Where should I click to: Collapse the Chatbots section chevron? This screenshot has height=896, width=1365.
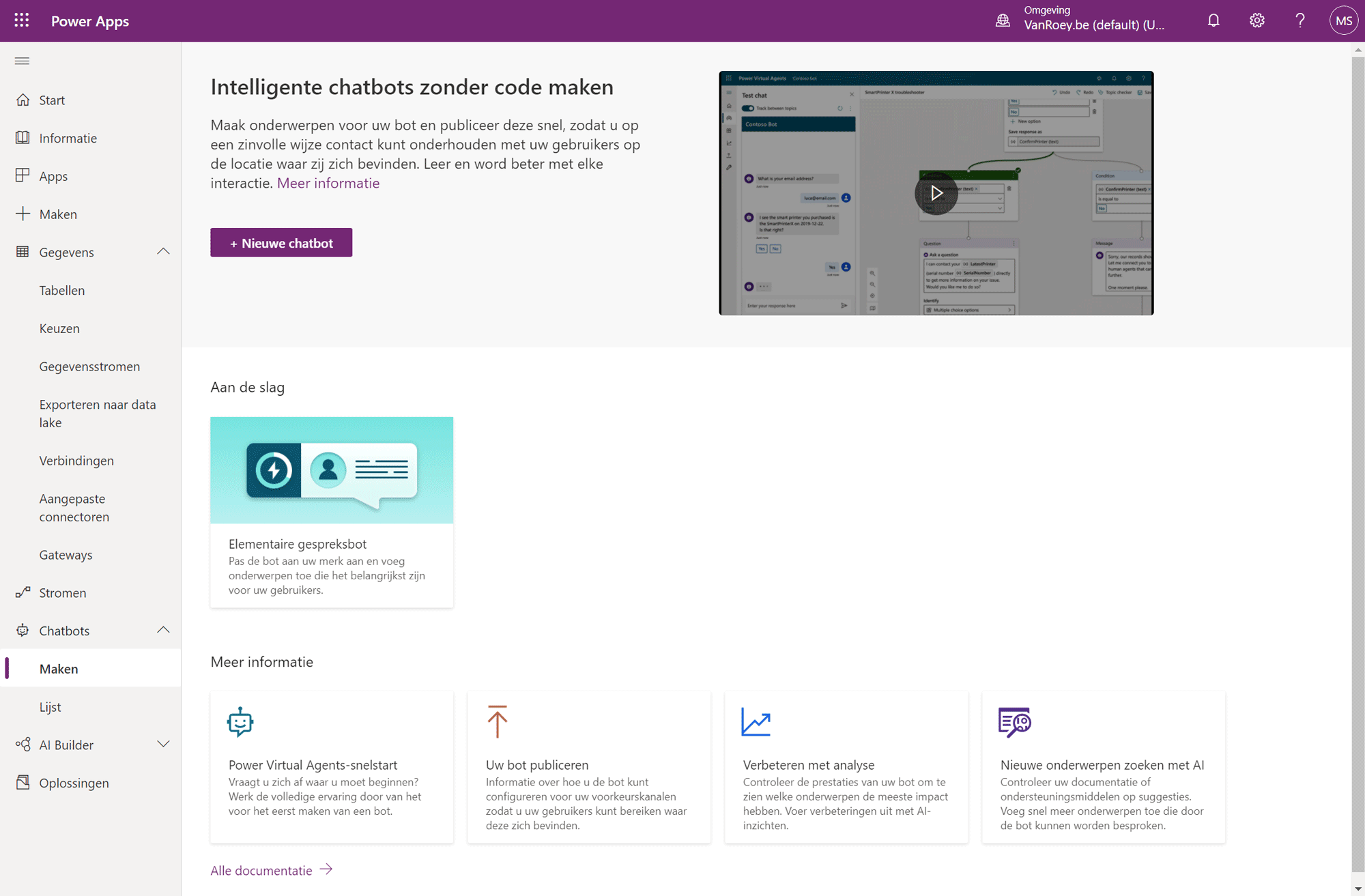coord(163,630)
